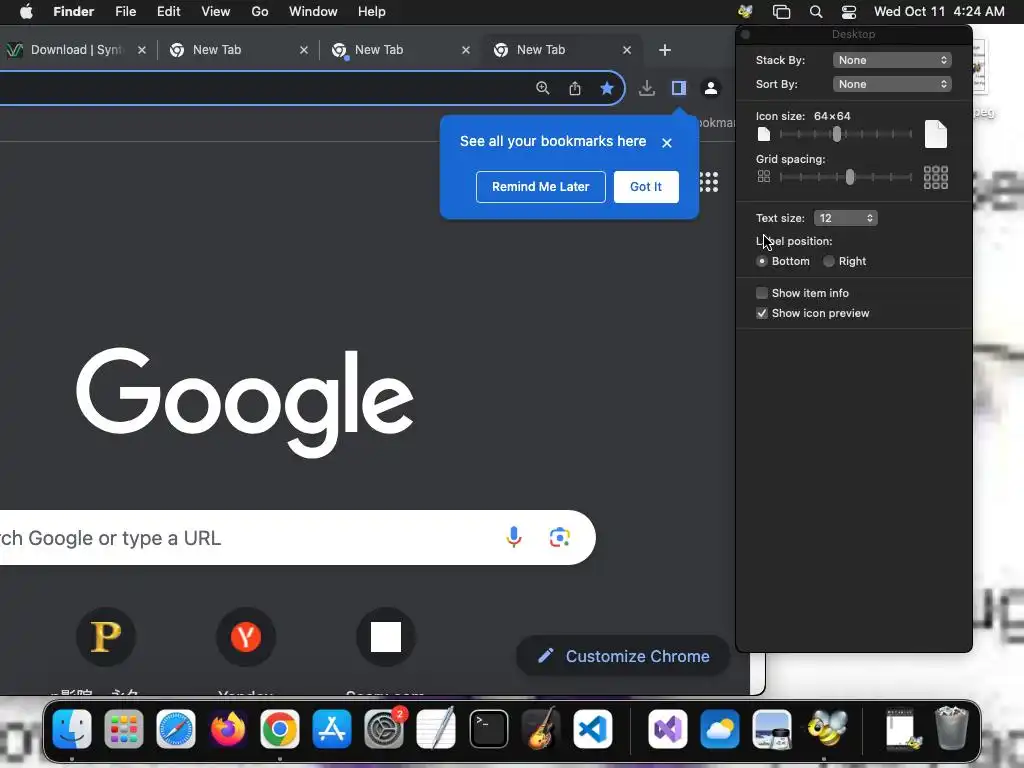Open Control Center in menu bar
The height and width of the screenshot is (768, 1024).
point(848,12)
